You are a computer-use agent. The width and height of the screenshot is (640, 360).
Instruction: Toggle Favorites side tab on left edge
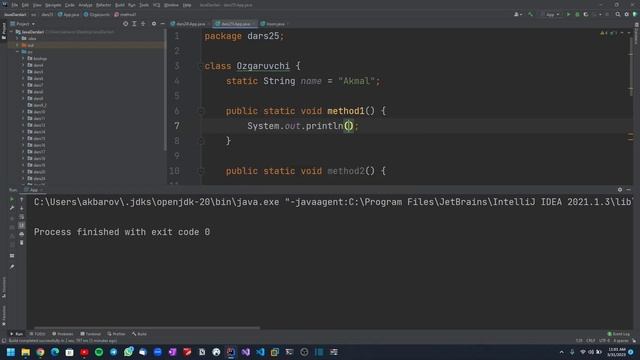[4, 316]
